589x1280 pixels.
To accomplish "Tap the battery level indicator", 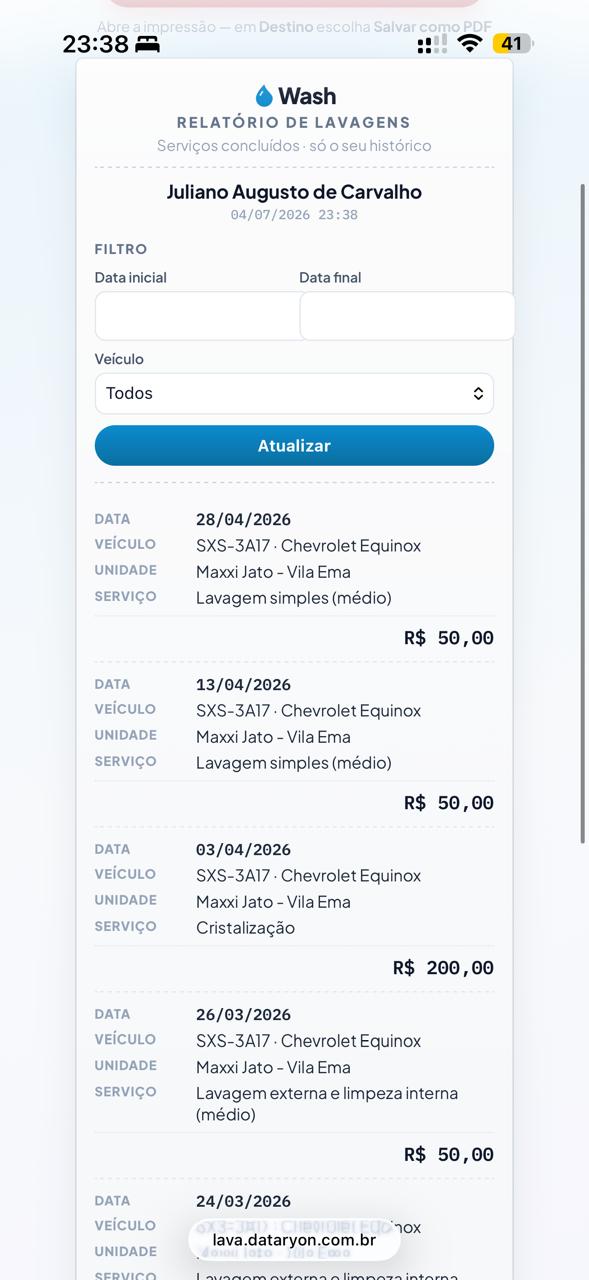I will [513, 43].
